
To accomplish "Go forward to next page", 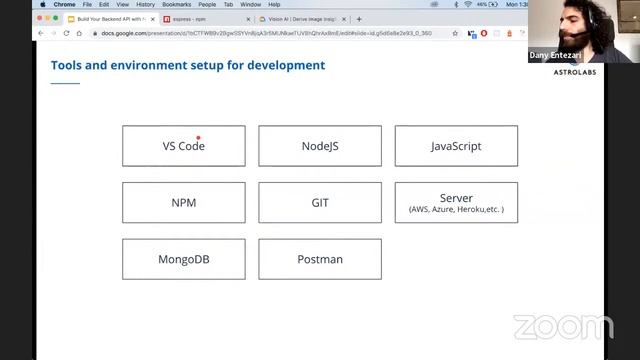I will (53, 33).
